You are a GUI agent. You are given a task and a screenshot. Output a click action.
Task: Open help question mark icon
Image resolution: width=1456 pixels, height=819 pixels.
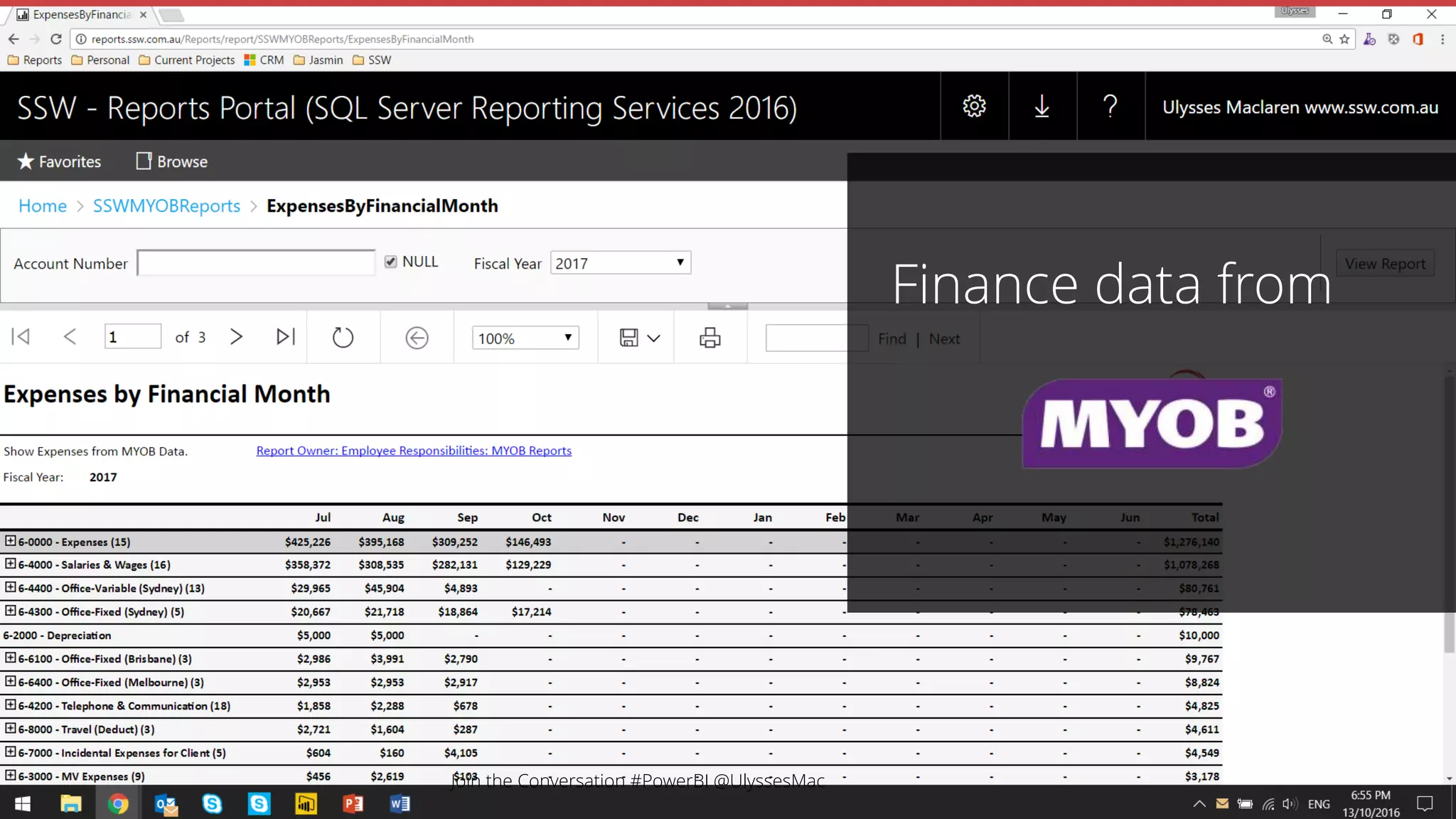point(1110,107)
